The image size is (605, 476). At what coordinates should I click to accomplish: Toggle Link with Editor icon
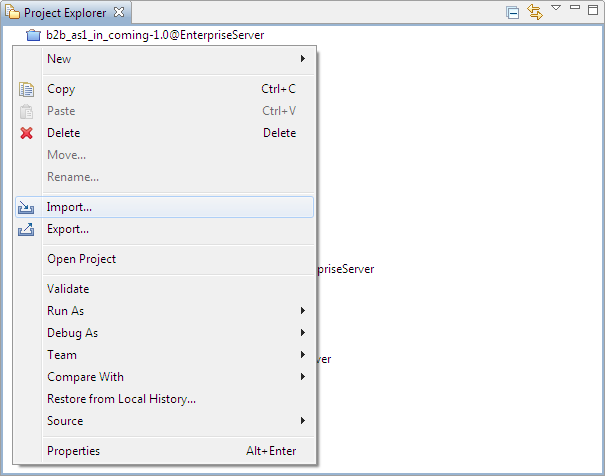(x=535, y=13)
